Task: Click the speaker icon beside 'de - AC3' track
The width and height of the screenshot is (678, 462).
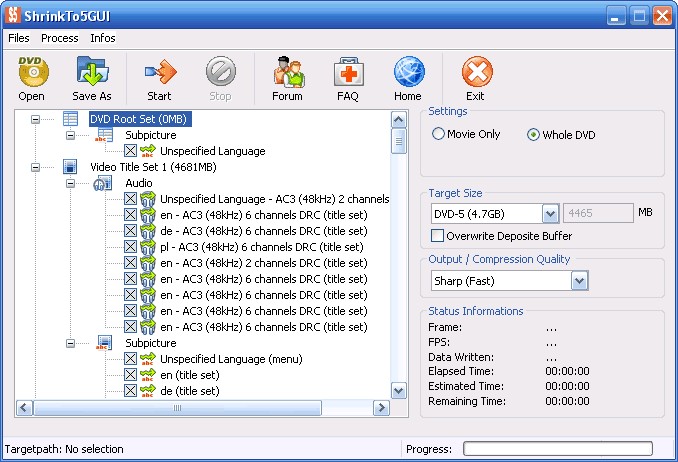Action: [x=147, y=231]
